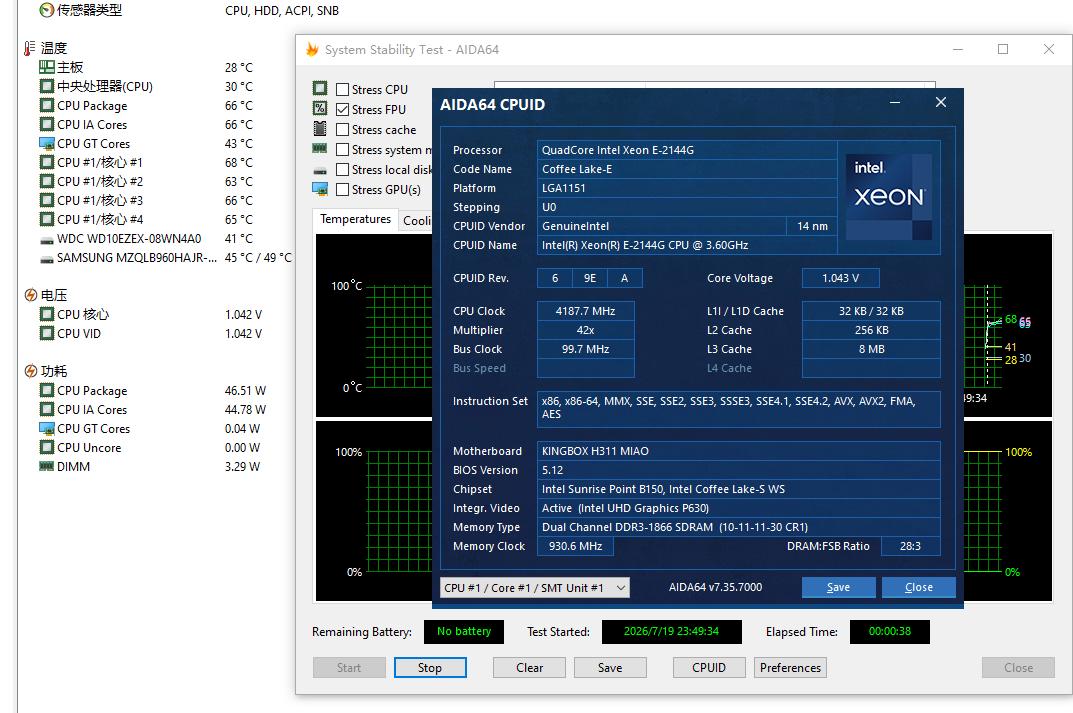Stop the running stability test
1073x713 pixels.
coord(430,668)
